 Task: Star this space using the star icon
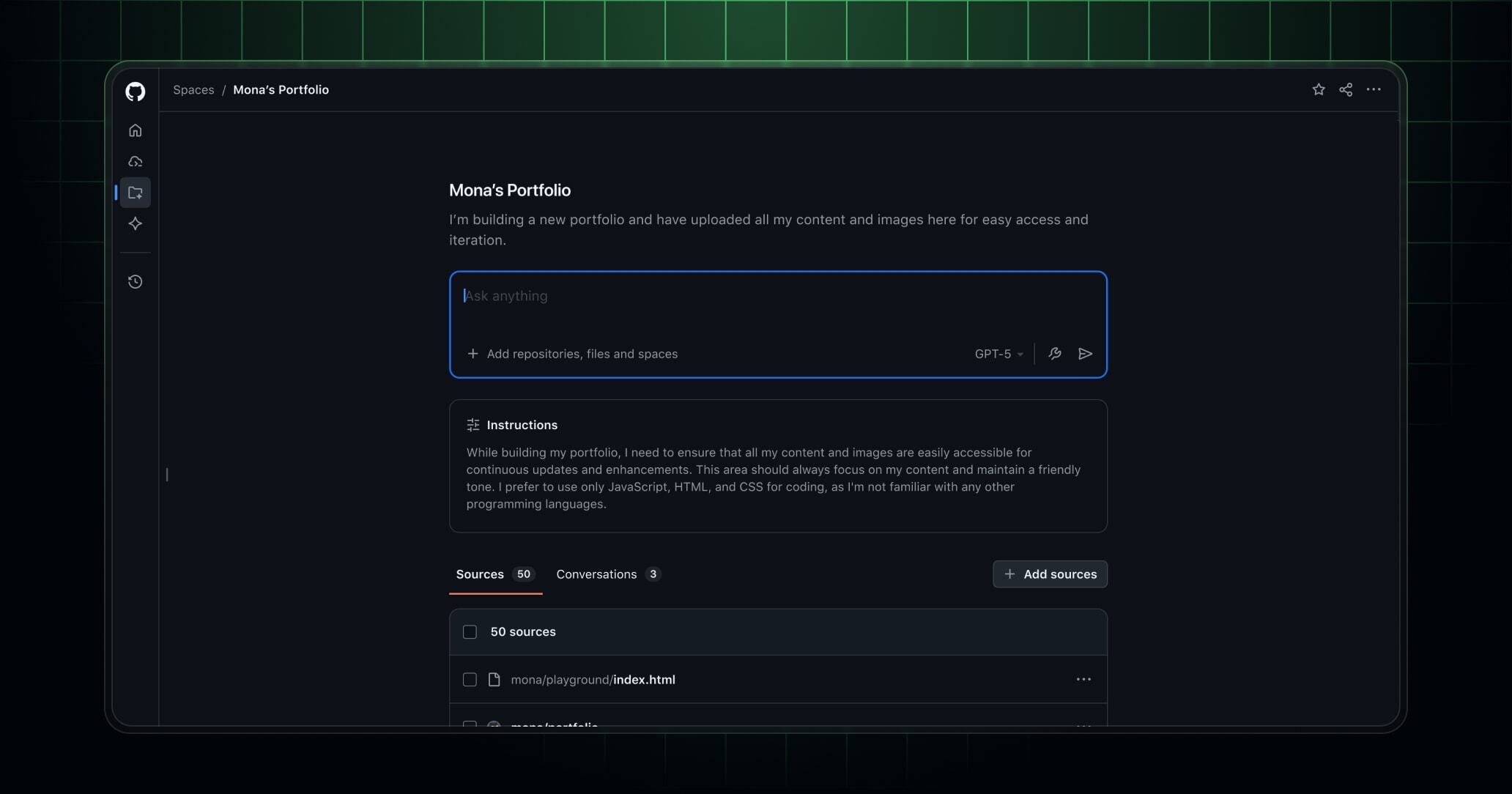[1318, 89]
